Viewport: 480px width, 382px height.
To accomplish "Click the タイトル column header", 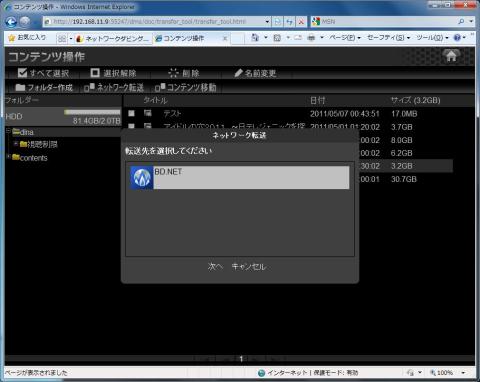I will (x=155, y=100).
